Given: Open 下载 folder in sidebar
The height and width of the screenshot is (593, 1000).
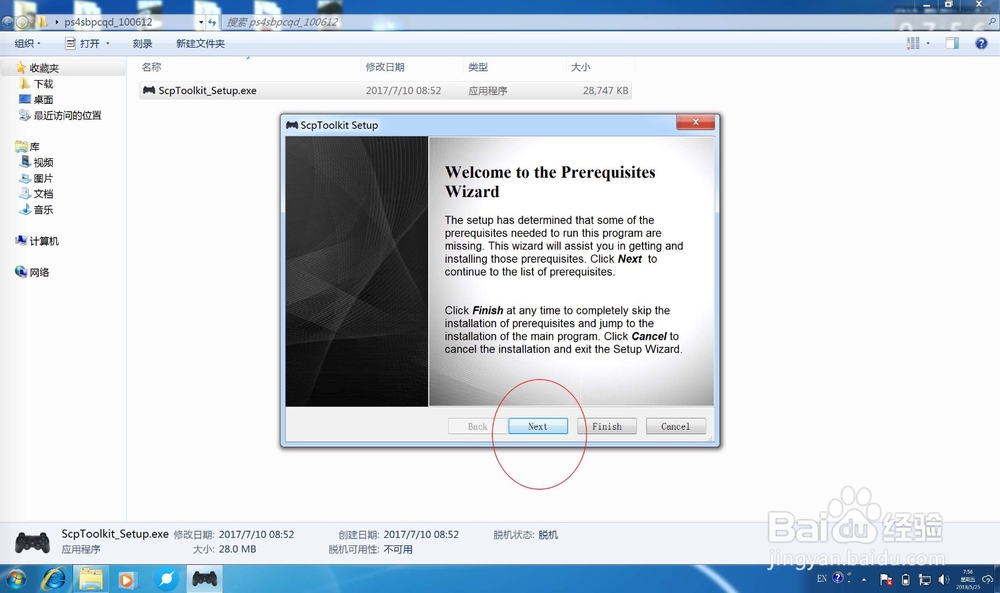Looking at the screenshot, I should [x=43, y=84].
